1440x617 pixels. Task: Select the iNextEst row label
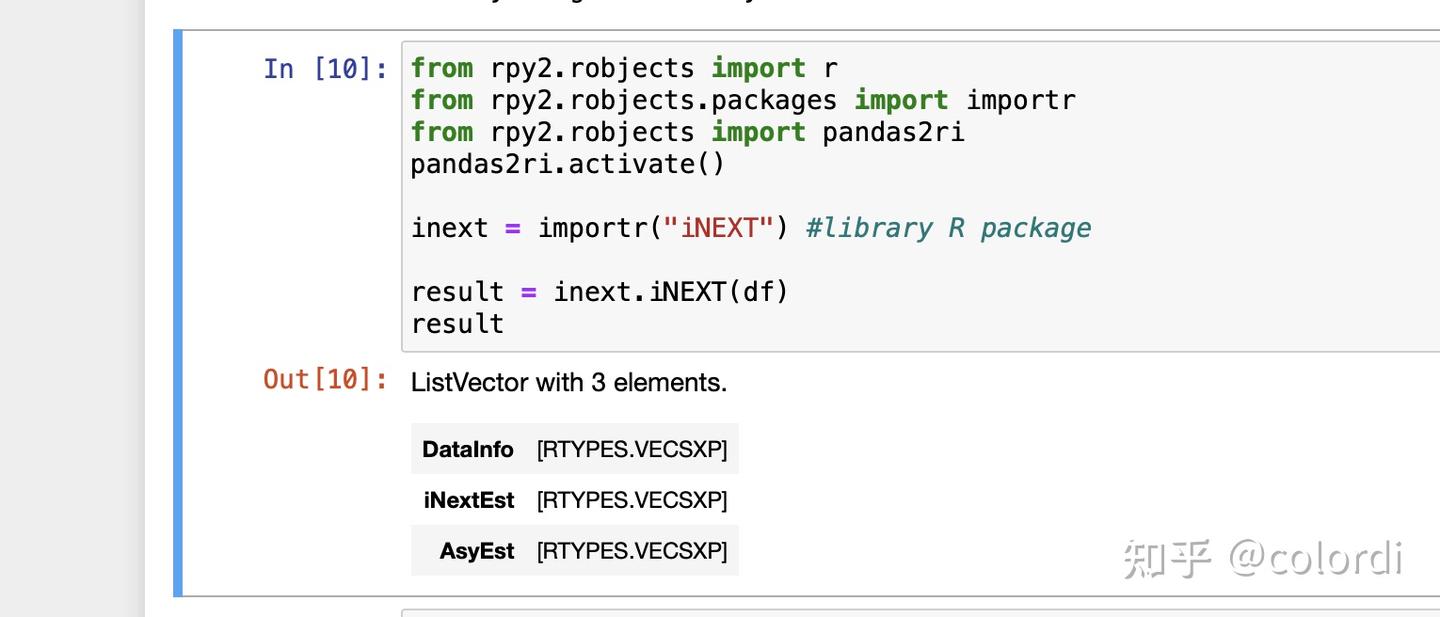click(x=468, y=500)
